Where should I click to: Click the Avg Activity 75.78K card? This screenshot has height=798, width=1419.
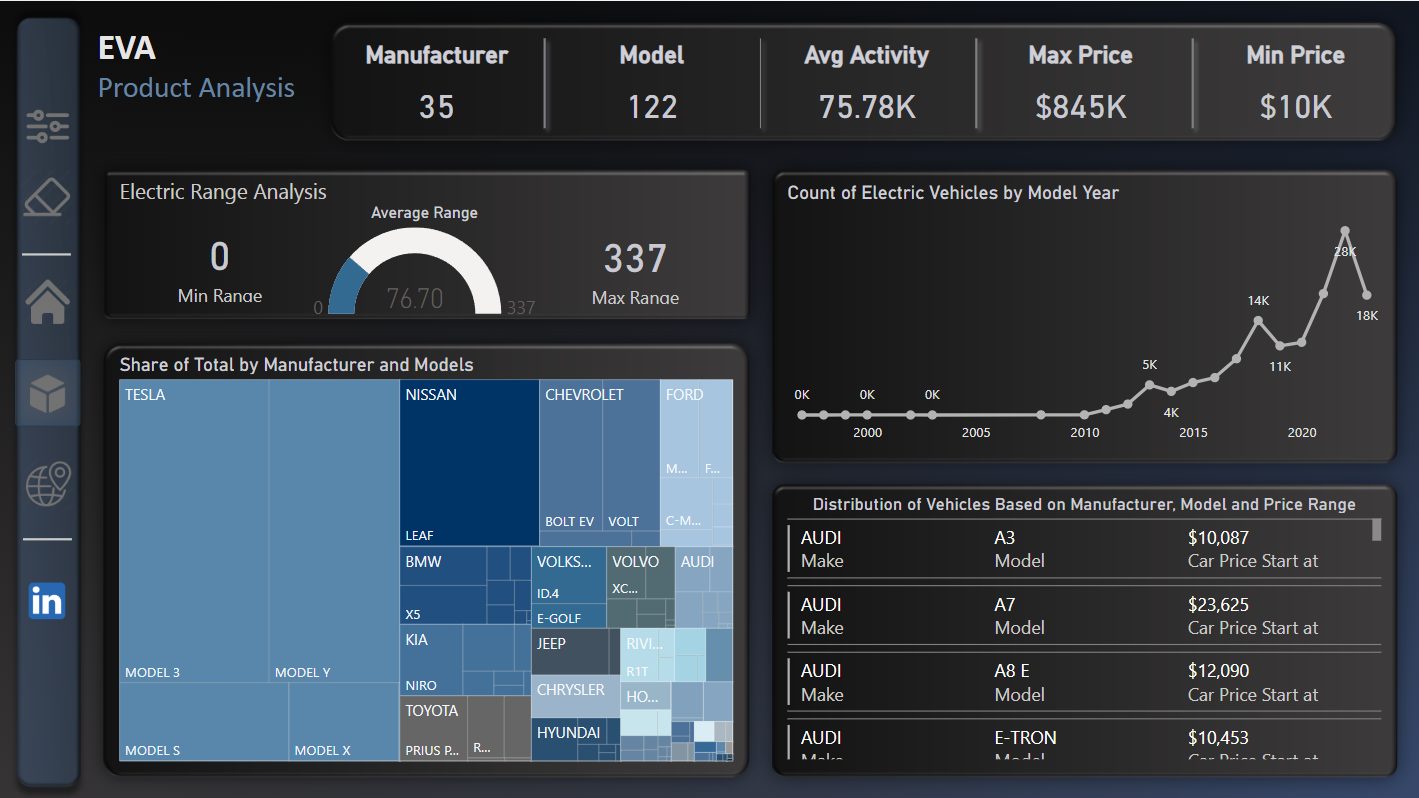point(867,81)
